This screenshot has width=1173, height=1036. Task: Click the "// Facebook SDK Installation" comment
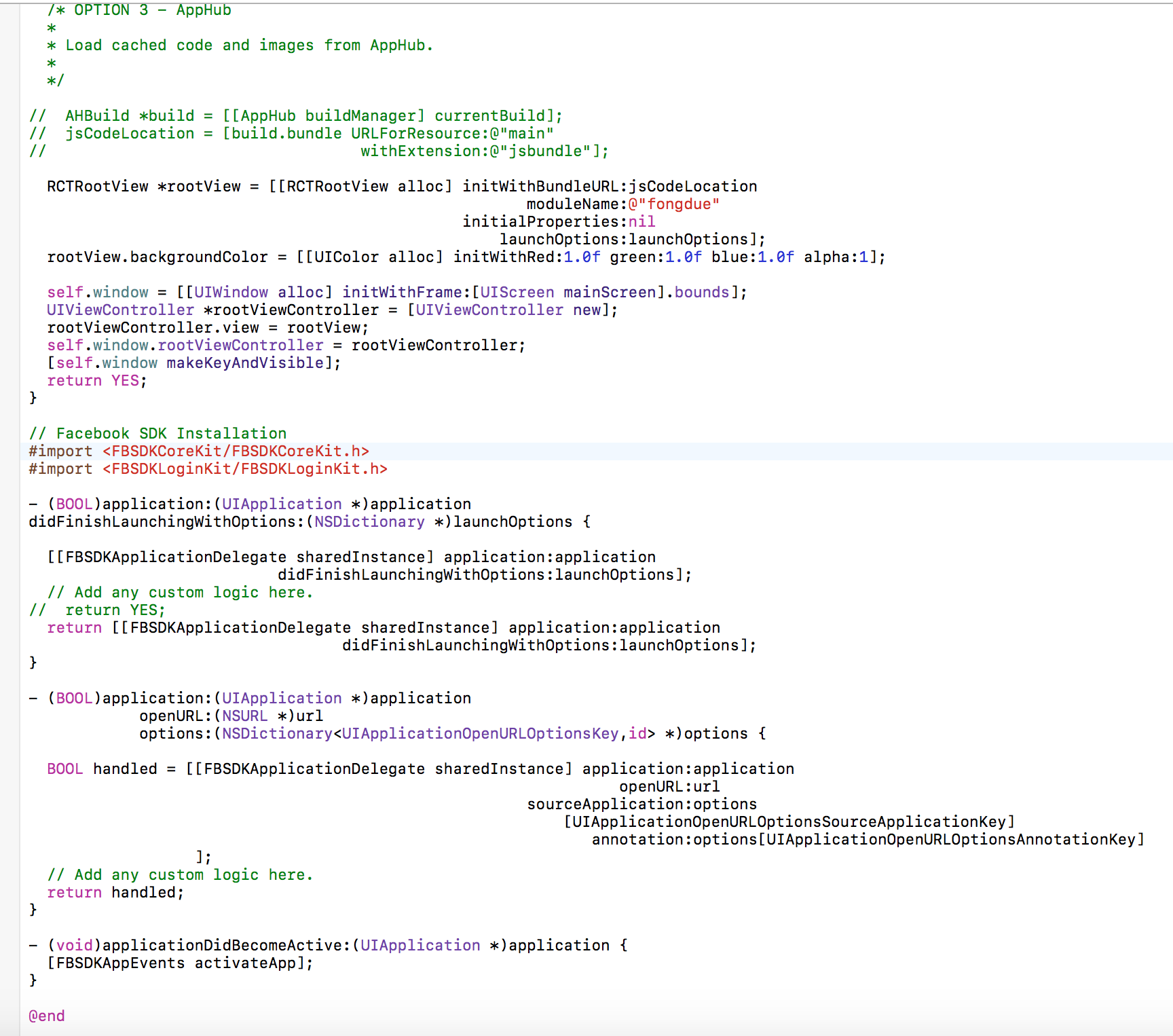pyautogui.click(x=158, y=434)
